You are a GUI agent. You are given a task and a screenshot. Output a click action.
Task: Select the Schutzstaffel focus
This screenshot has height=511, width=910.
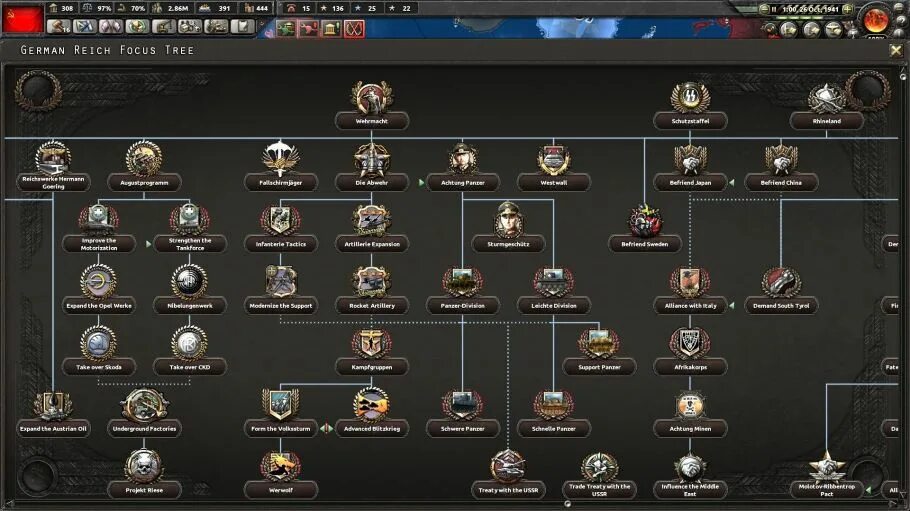click(x=690, y=106)
